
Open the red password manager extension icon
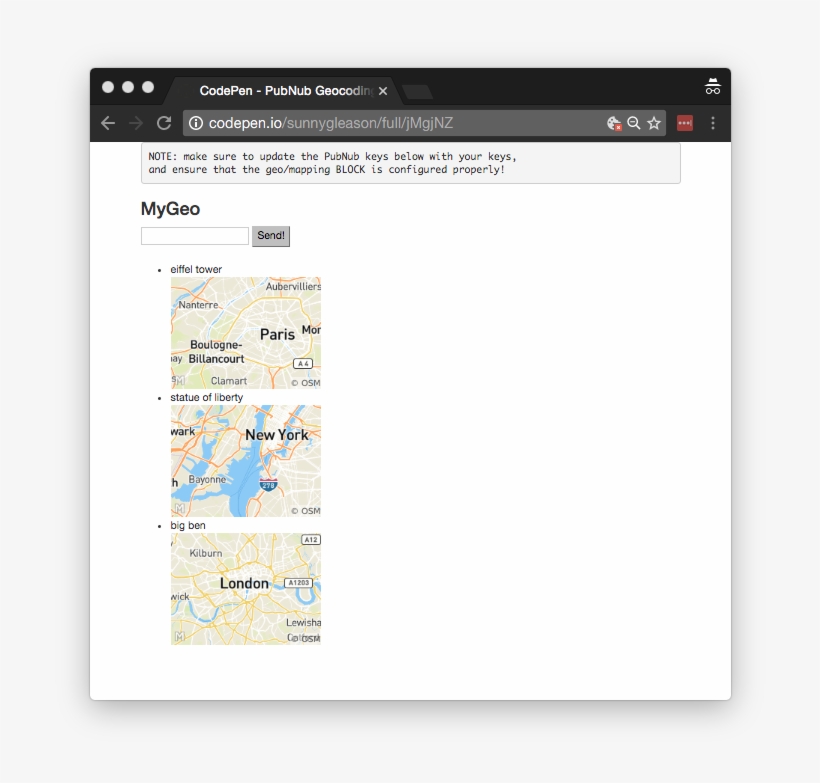pyautogui.click(x=685, y=122)
